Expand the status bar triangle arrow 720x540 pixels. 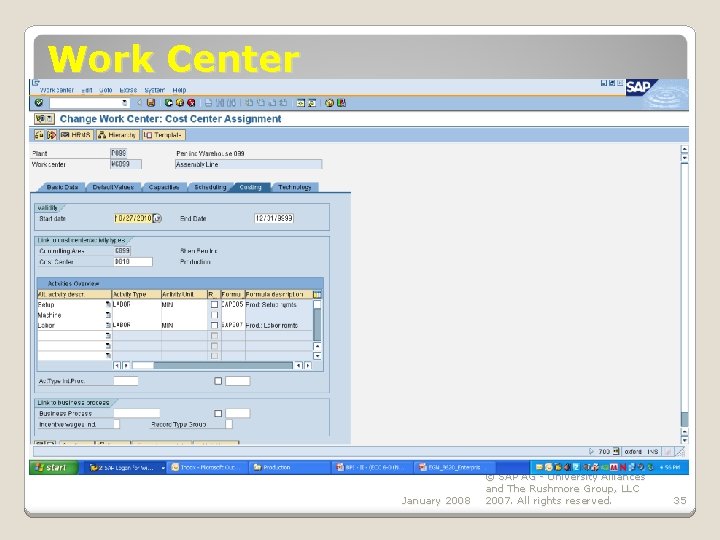(591, 451)
